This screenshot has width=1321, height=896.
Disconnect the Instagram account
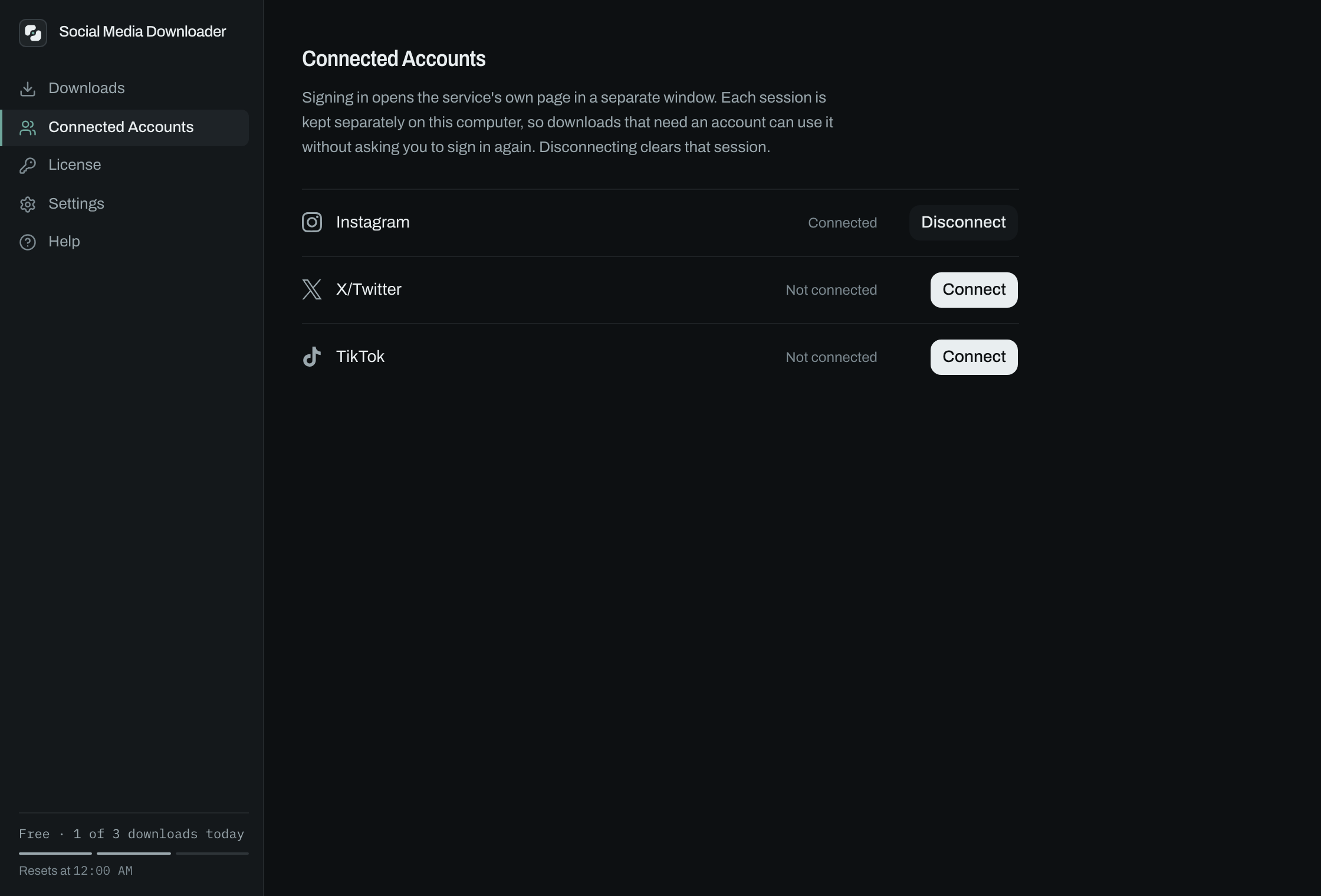click(964, 222)
